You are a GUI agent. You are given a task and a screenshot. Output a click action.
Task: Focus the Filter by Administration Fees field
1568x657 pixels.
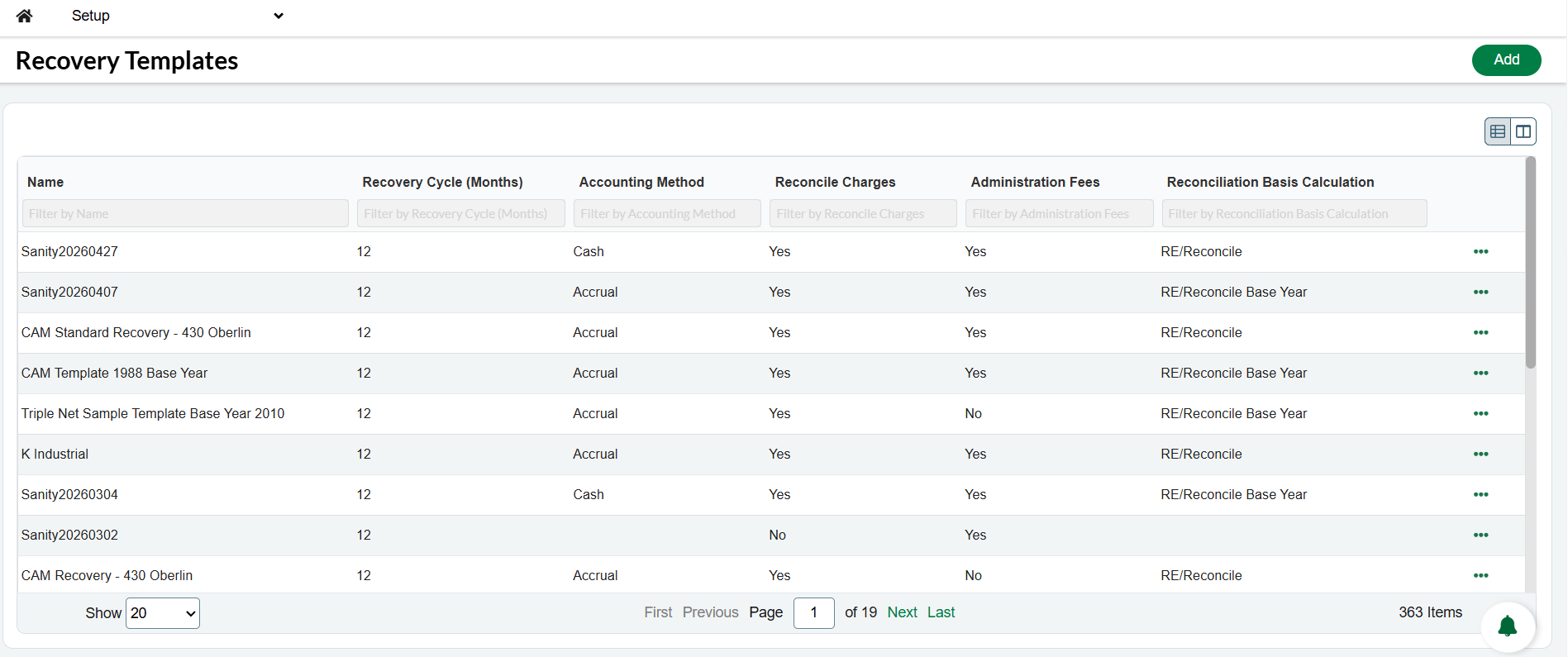click(1059, 213)
